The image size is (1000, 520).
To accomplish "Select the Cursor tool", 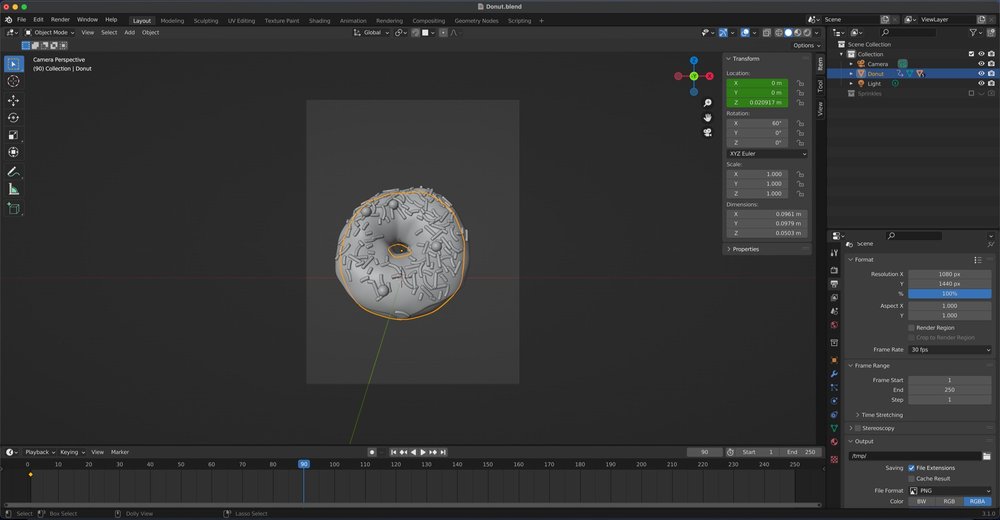I will click(13, 81).
